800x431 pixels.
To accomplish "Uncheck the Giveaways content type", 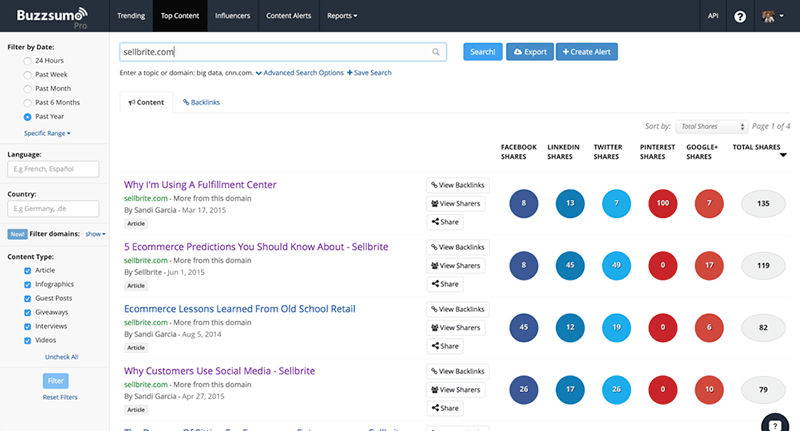I will pyautogui.click(x=28, y=313).
